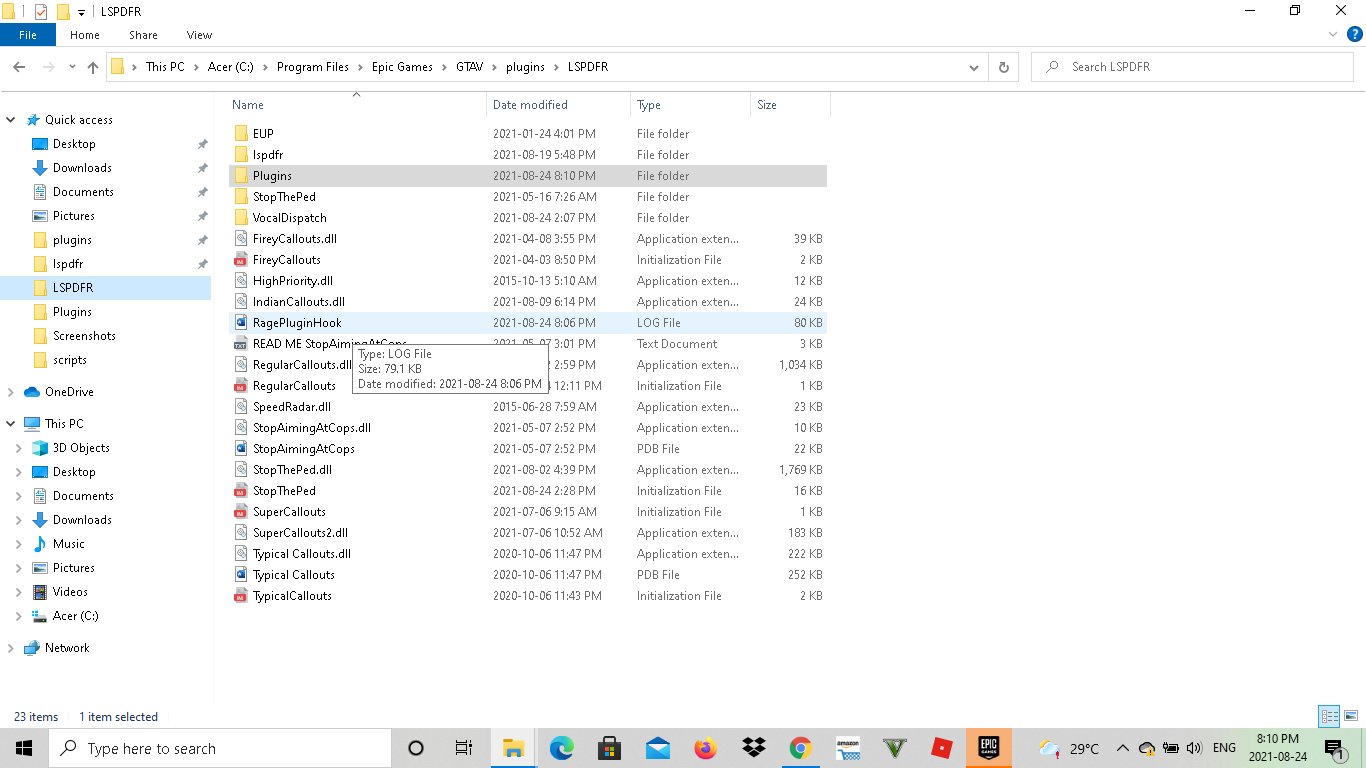Click the GTAV breadcrumb in address bar
This screenshot has height=768, width=1366.
pyautogui.click(x=469, y=67)
